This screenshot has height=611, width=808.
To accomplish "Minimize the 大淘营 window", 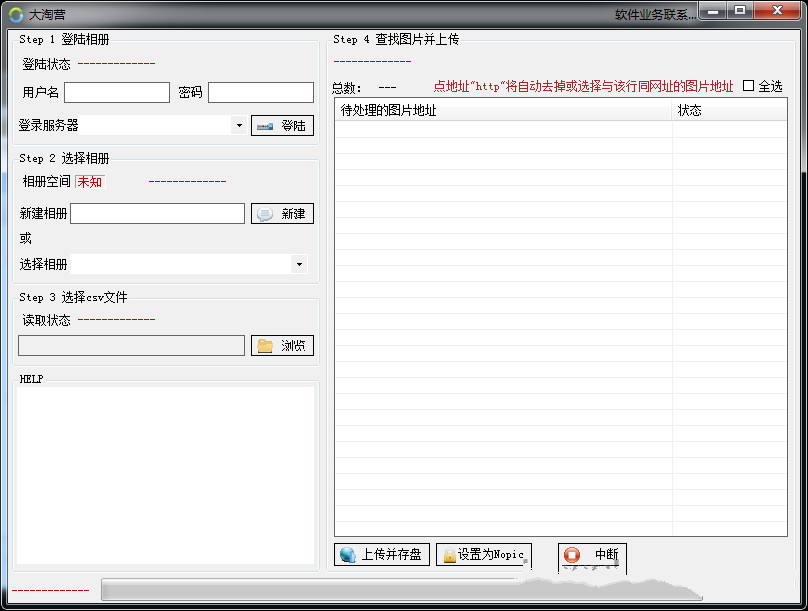I will pyautogui.click(x=713, y=10).
